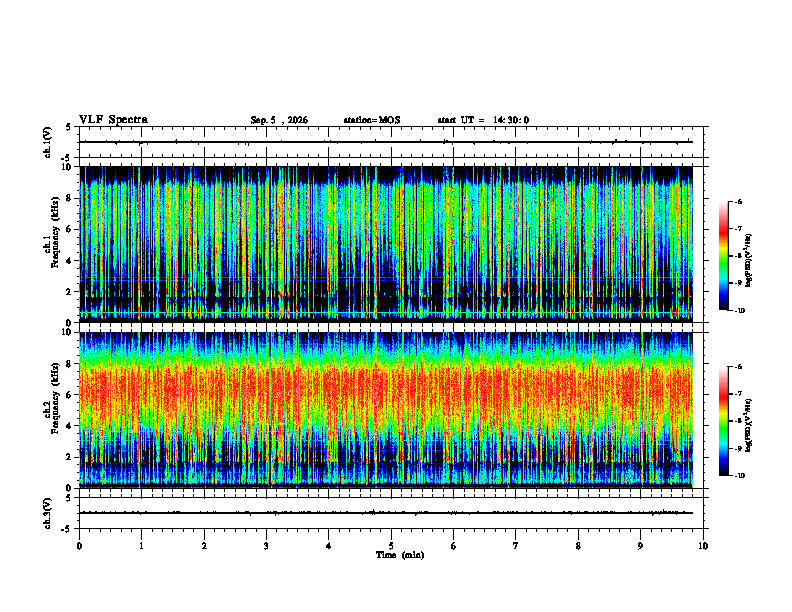Click the ch.3(V) waveform strip at bottom
Image resolution: width=792 pixels, height=612 pixels.
386,513
